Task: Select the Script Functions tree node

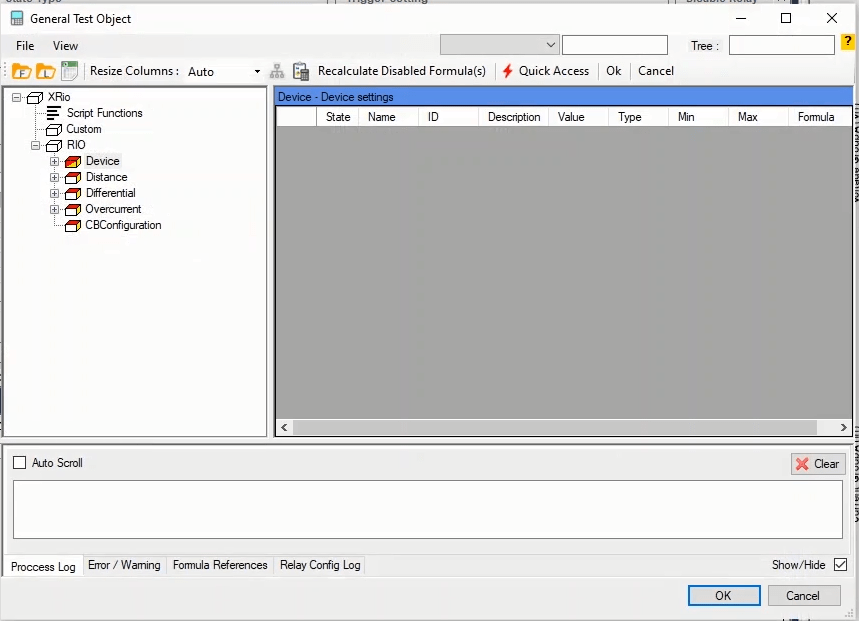Action: [104, 113]
